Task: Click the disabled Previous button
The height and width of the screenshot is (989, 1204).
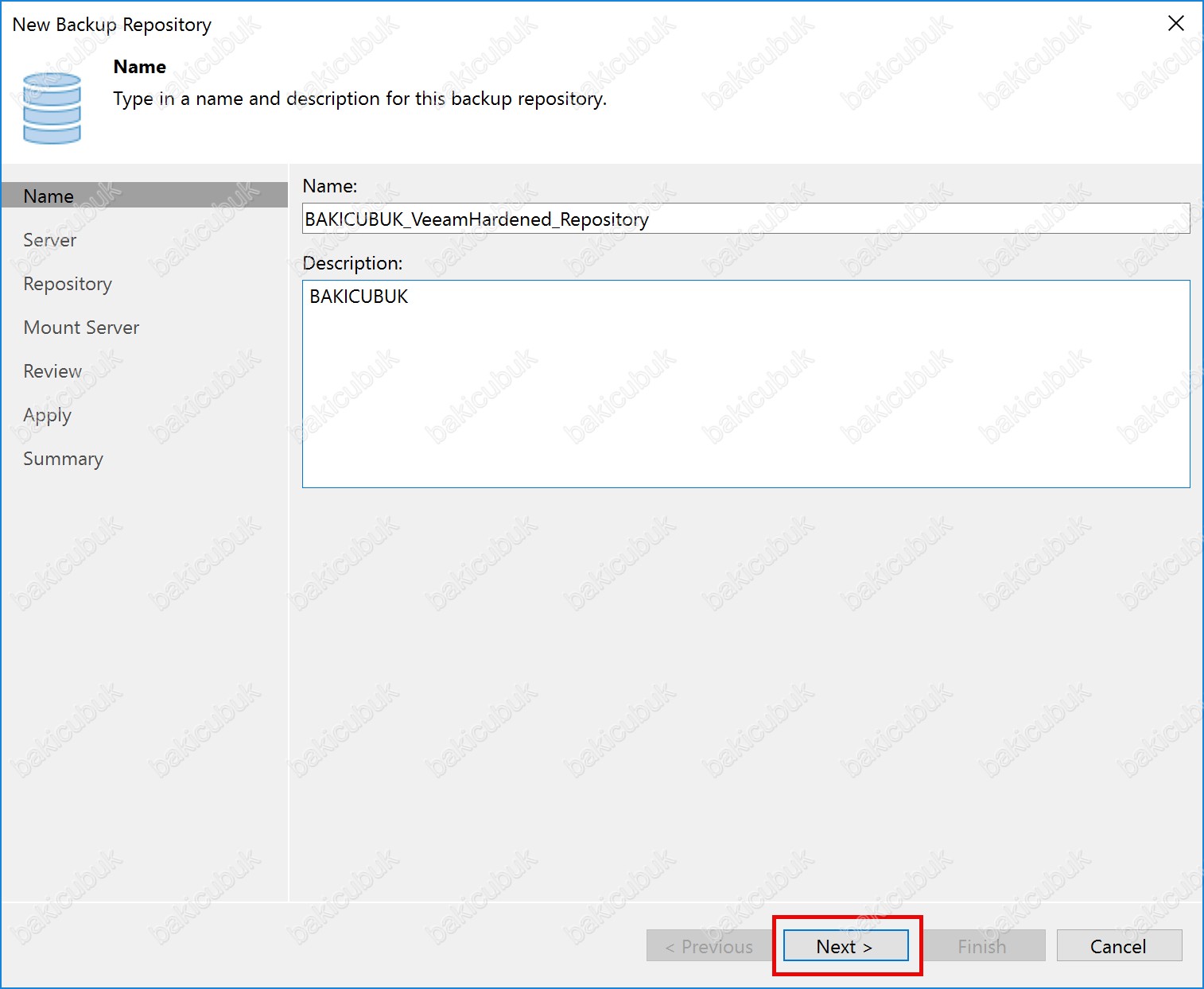Action: click(x=709, y=945)
